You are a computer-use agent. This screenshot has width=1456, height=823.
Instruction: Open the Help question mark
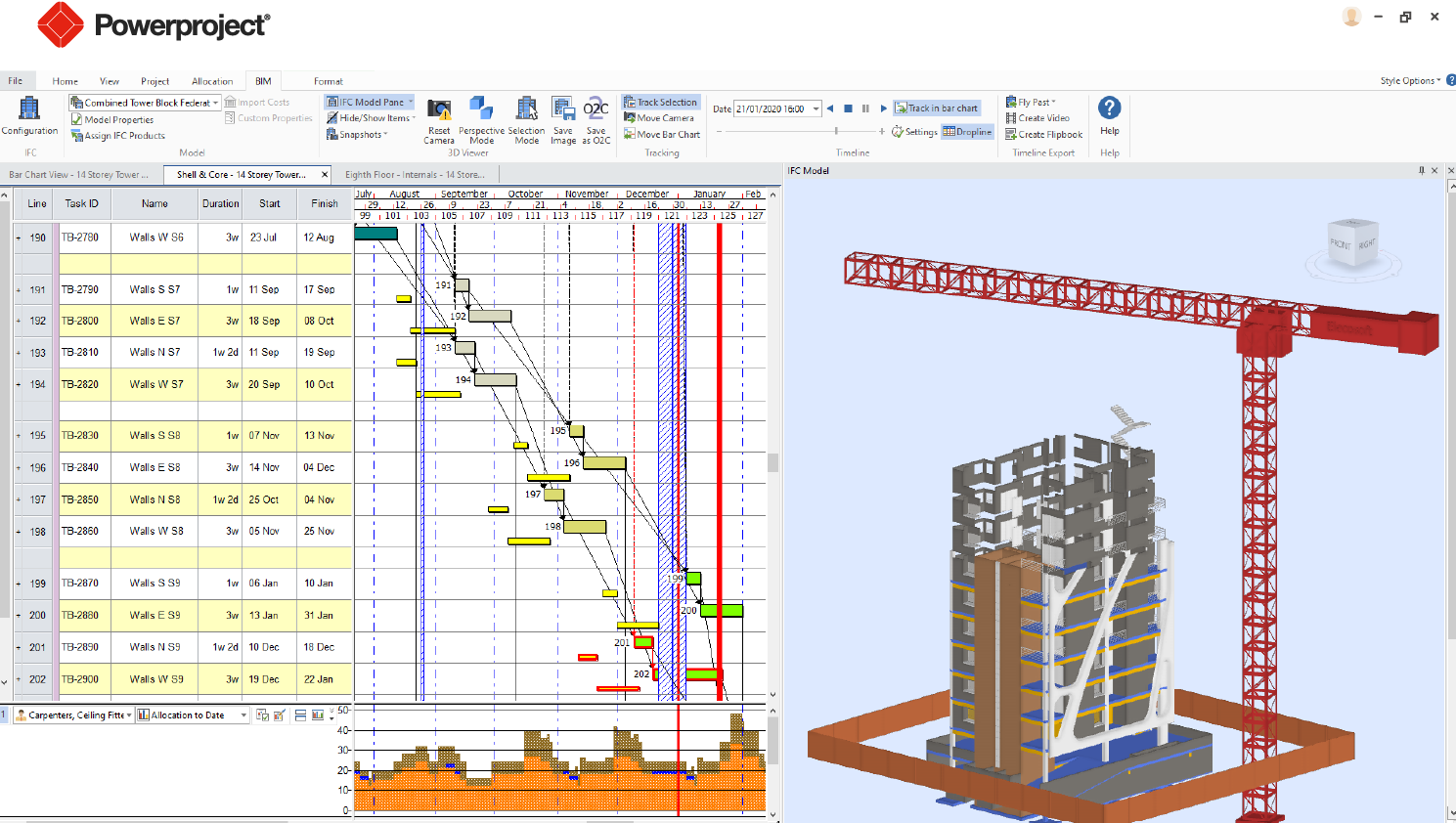pos(1108,109)
